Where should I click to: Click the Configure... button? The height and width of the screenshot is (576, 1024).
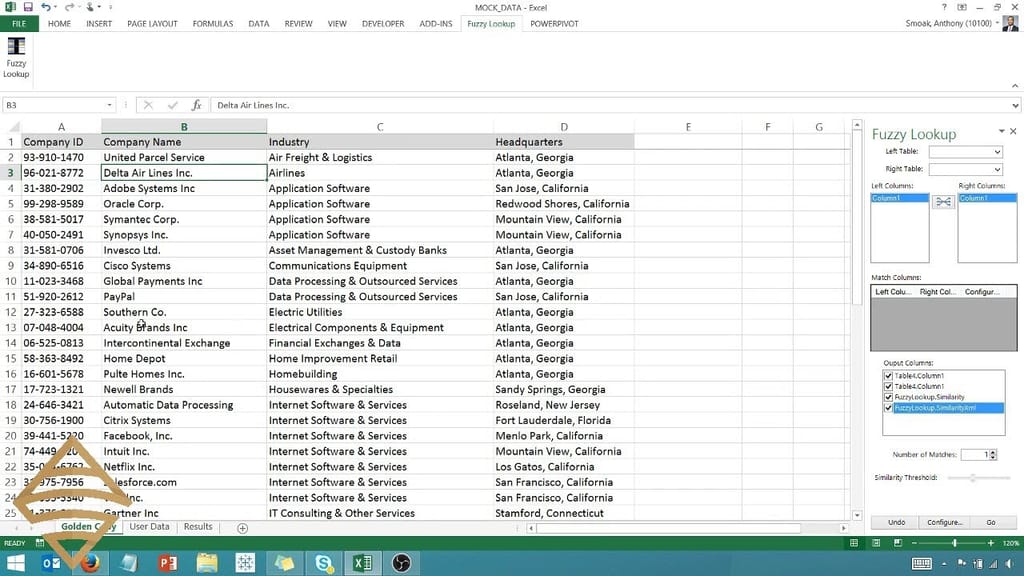pyautogui.click(x=944, y=522)
